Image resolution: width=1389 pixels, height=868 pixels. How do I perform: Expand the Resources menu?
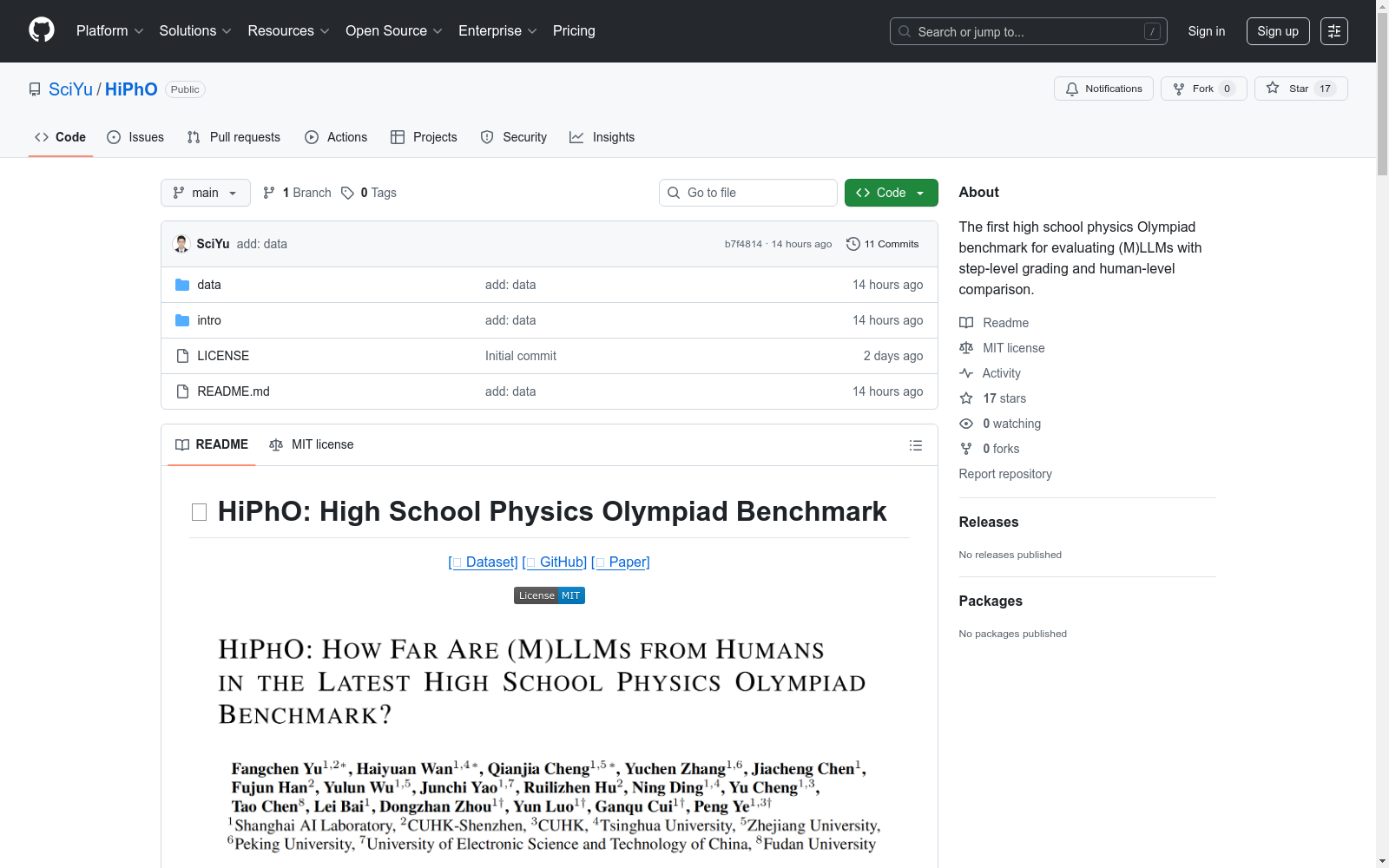288,30
